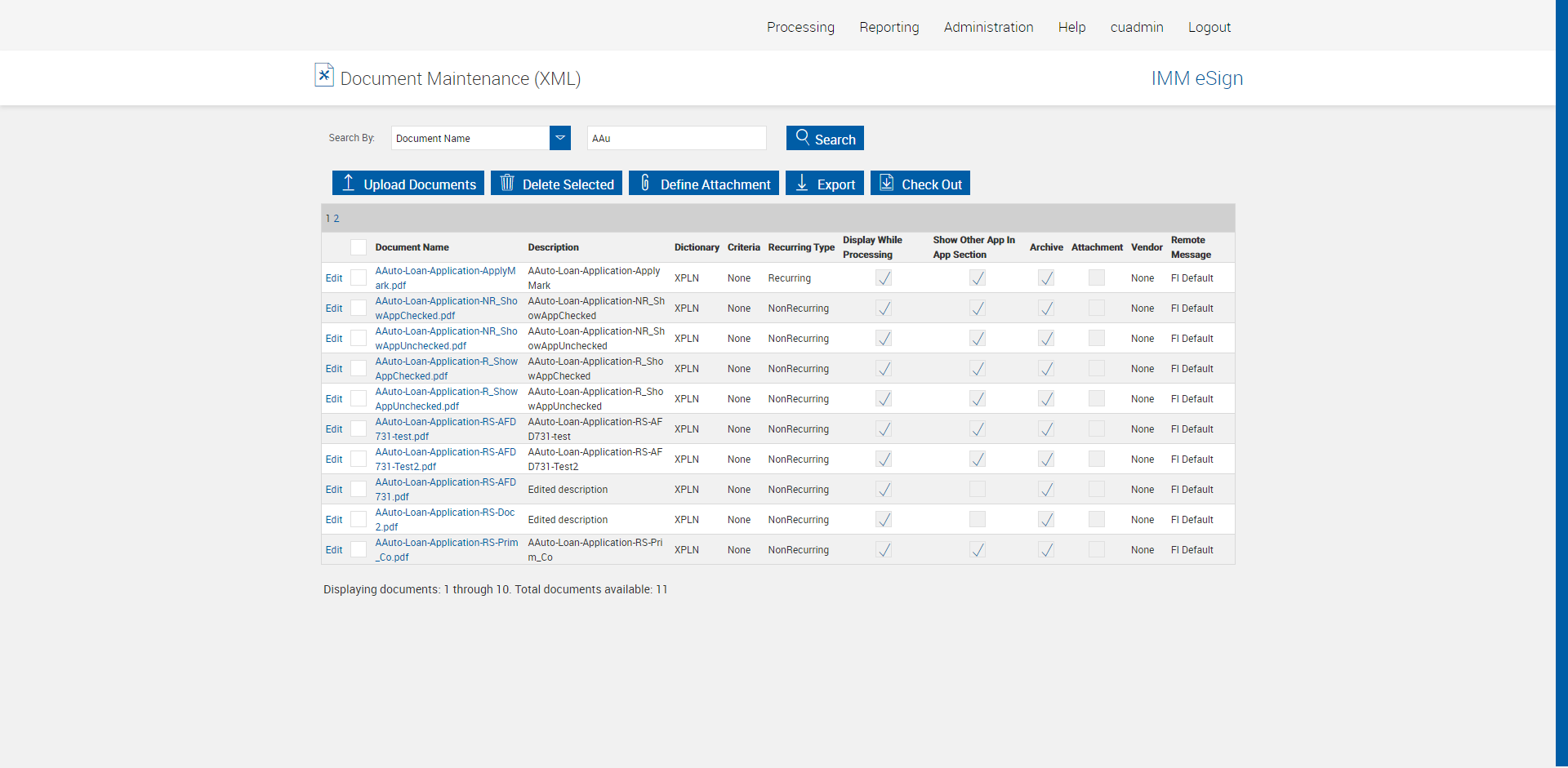The height and width of the screenshot is (768, 1568).
Task: Open the Processing menu
Action: pos(800,27)
